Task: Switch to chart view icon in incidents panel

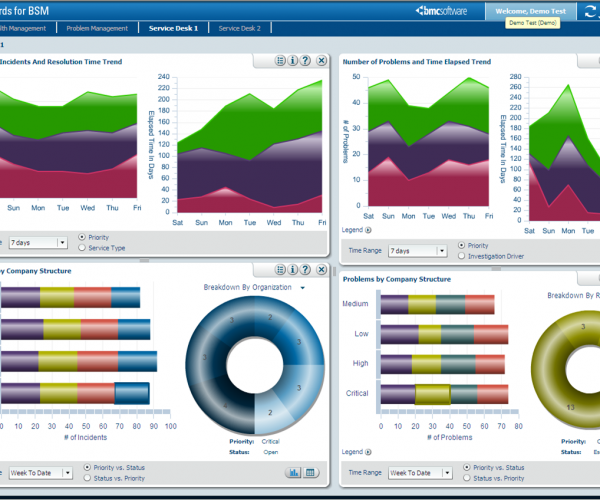Action: (x=293, y=473)
